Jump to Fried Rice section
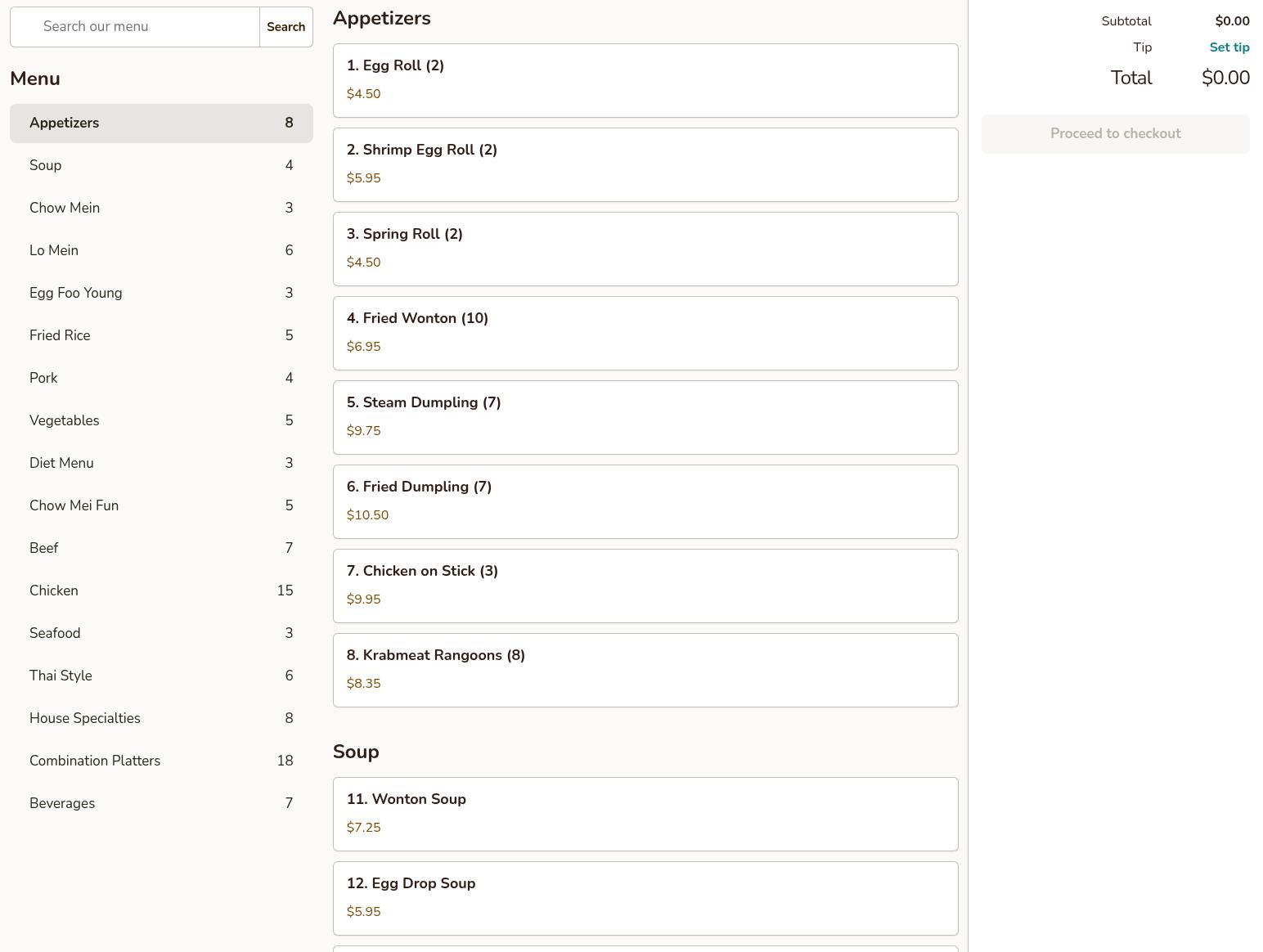Viewport: 1263px width, 952px height. [x=161, y=335]
